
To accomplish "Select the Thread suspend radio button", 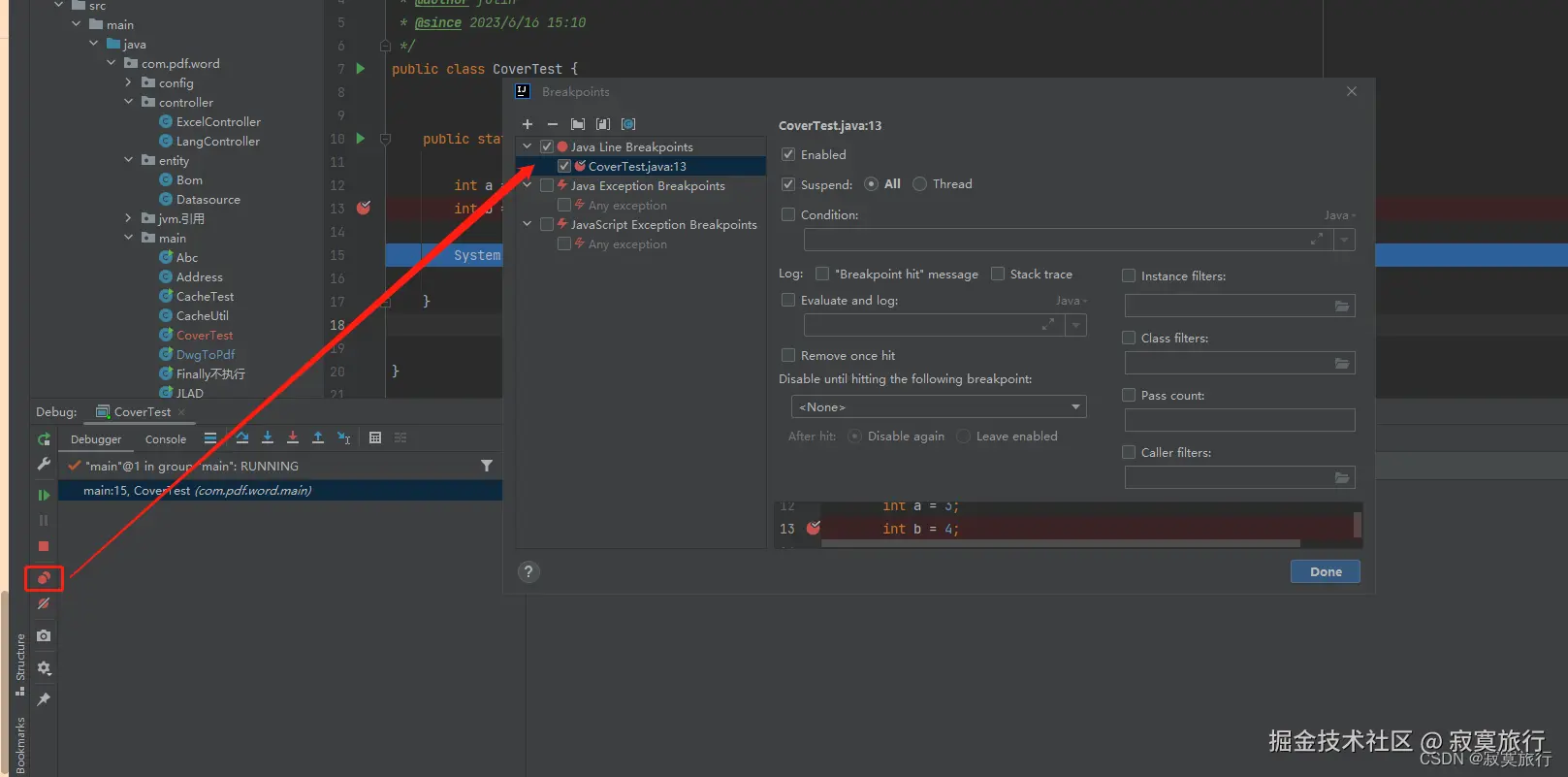I will pos(920,183).
